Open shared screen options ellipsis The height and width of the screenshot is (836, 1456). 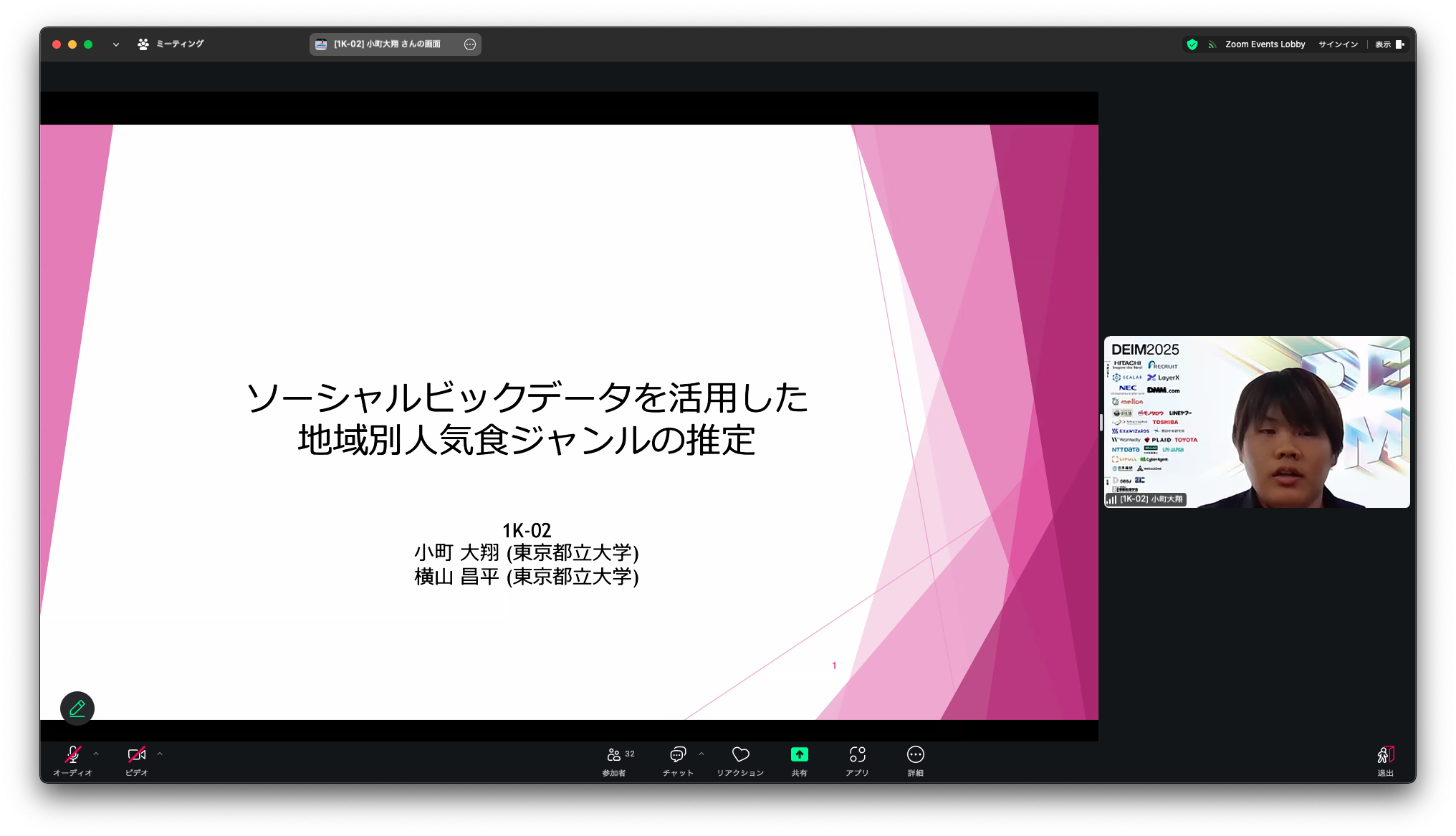click(x=470, y=44)
